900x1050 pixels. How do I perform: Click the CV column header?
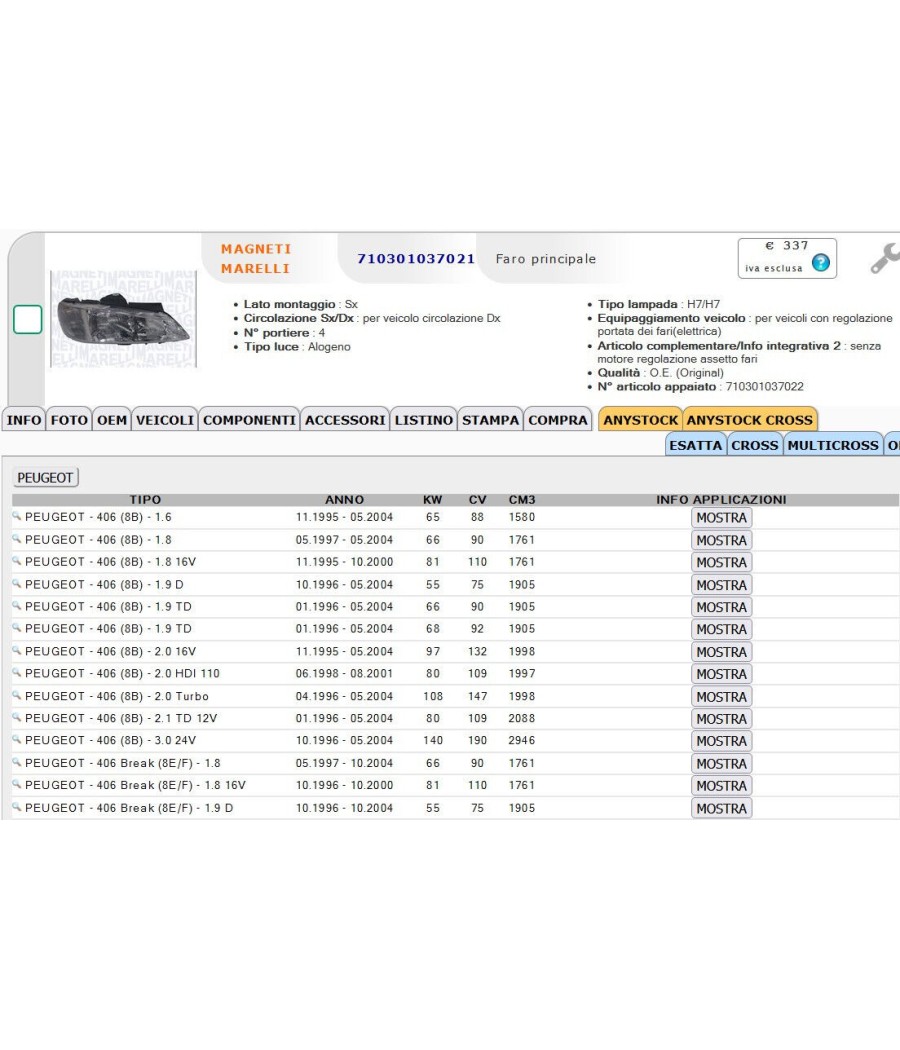(477, 500)
